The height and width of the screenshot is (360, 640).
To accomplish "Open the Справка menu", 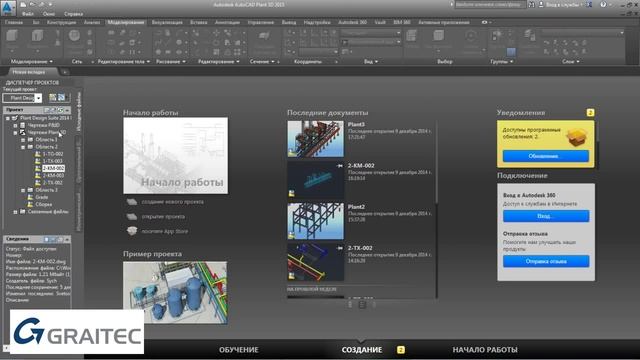I will 73,13.
